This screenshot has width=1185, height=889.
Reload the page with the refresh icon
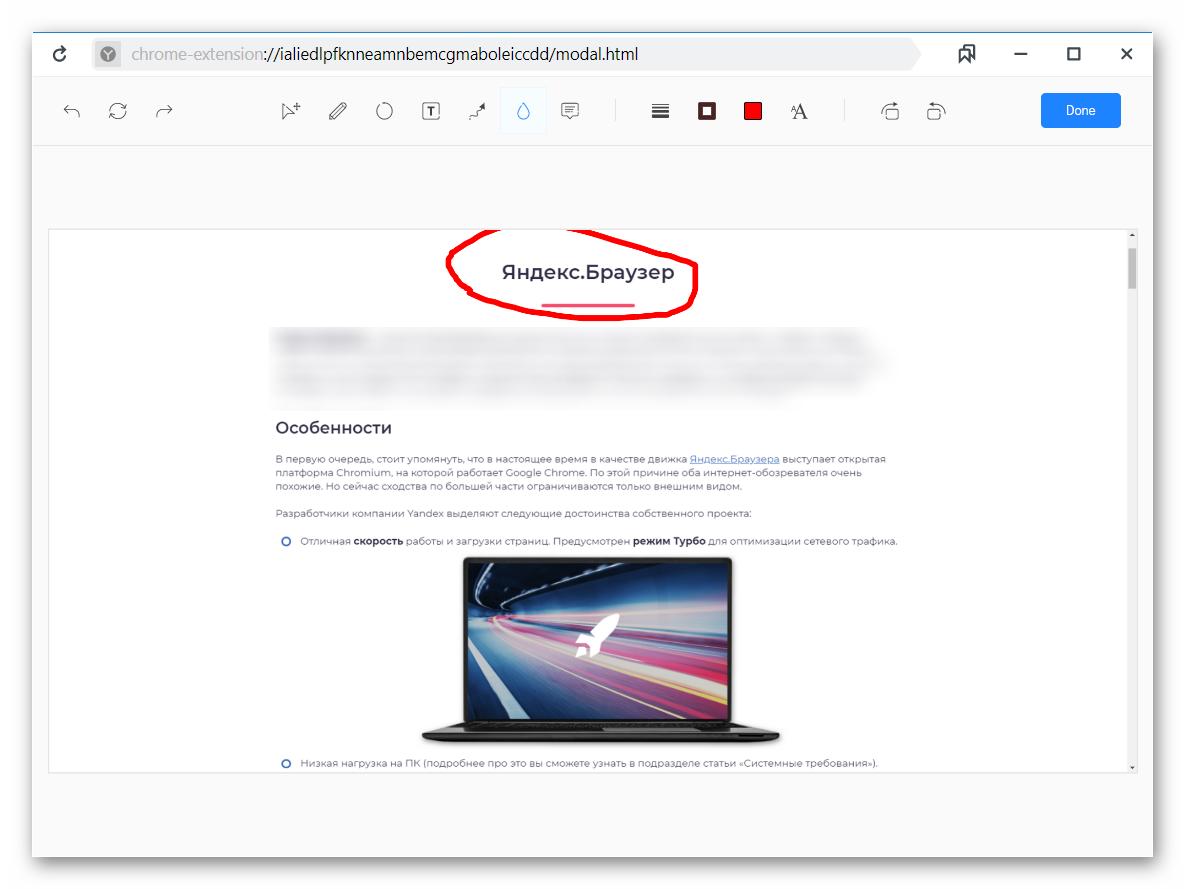click(60, 54)
